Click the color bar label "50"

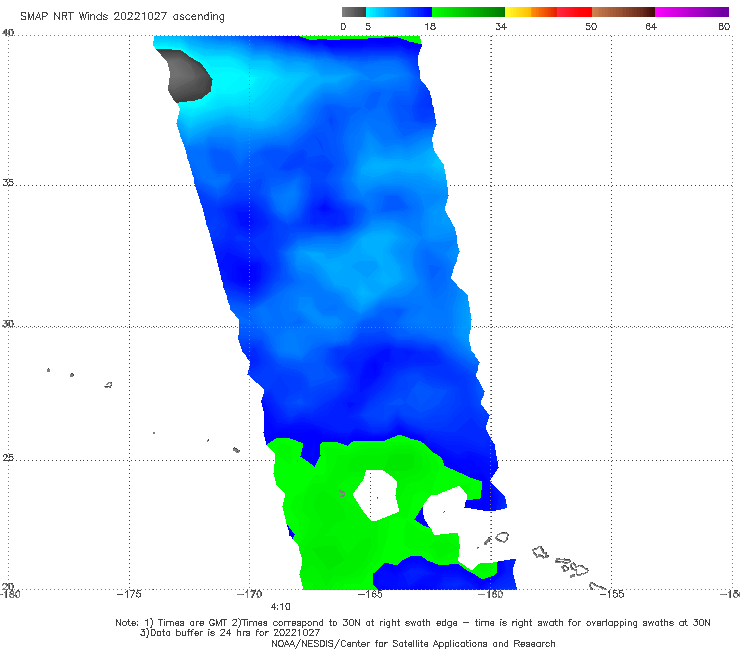tap(591, 26)
